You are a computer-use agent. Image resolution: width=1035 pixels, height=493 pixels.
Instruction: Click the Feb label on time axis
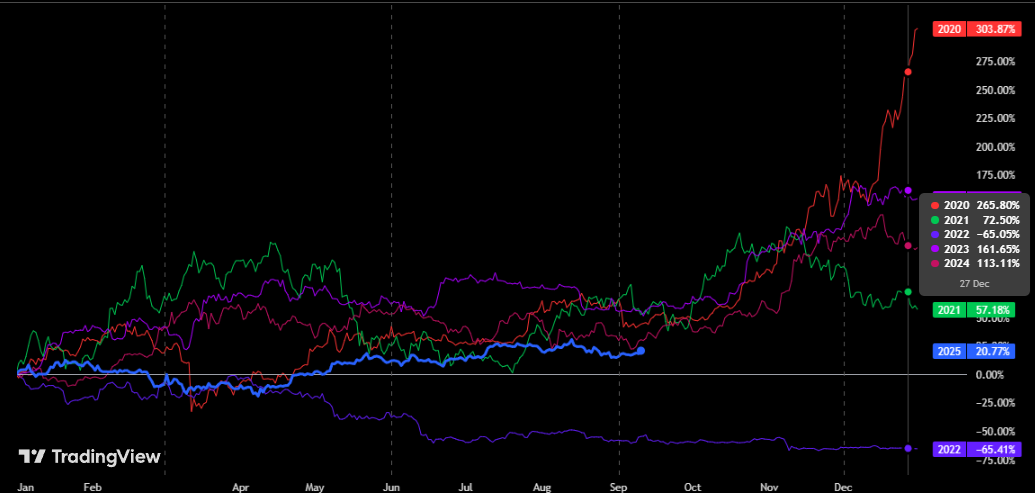(x=92, y=486)
